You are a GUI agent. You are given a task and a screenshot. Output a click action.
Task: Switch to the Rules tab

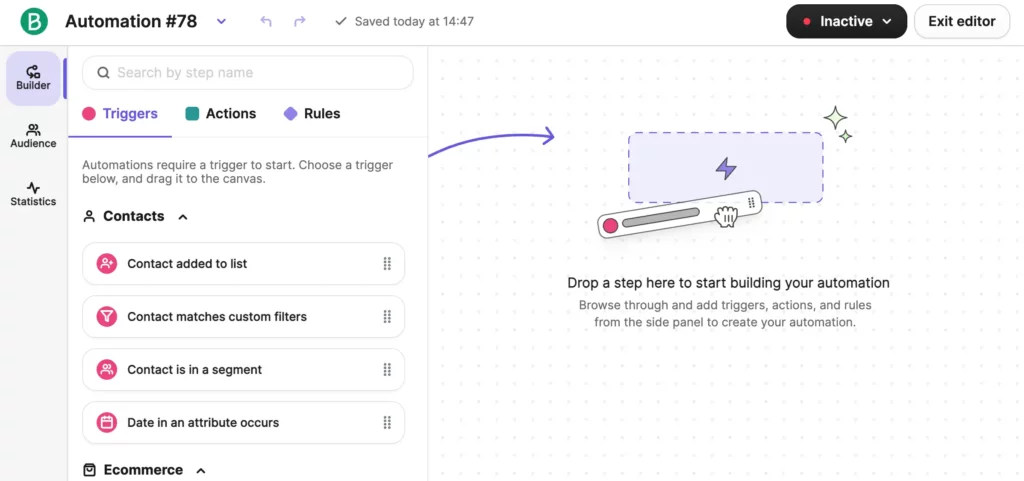pos(312,114)
